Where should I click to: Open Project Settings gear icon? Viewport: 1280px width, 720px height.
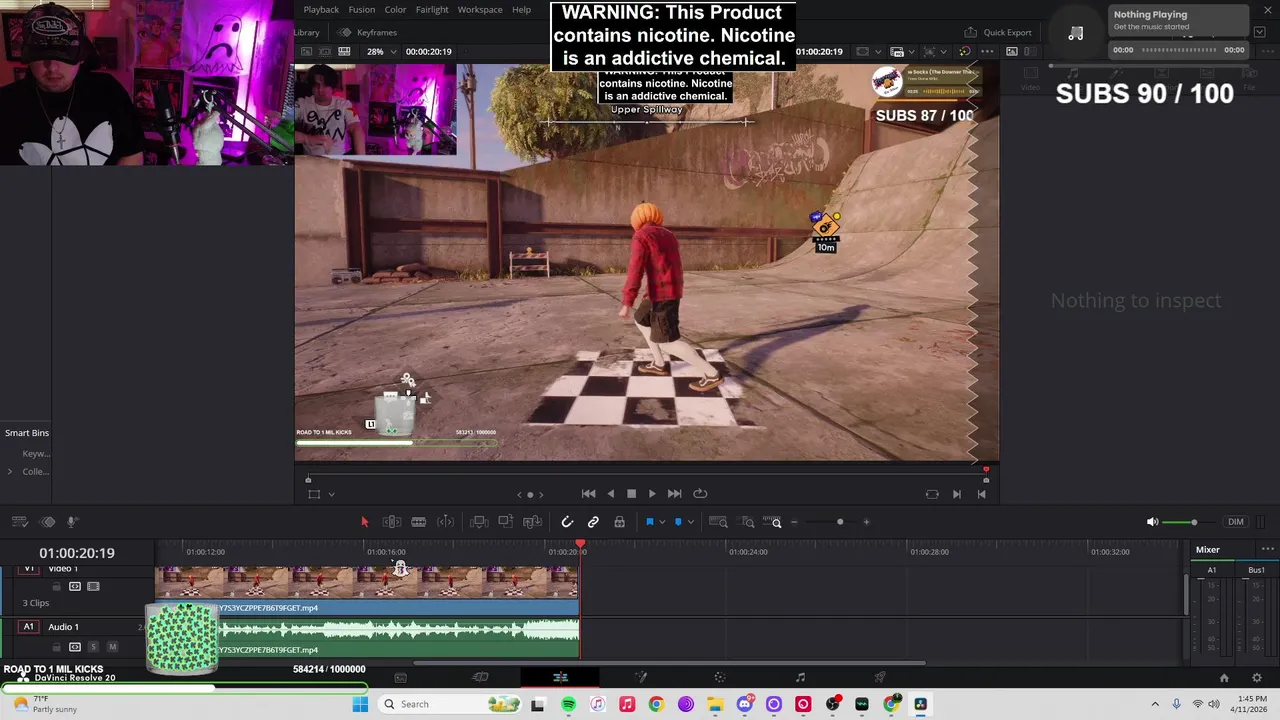point(1257,678)
